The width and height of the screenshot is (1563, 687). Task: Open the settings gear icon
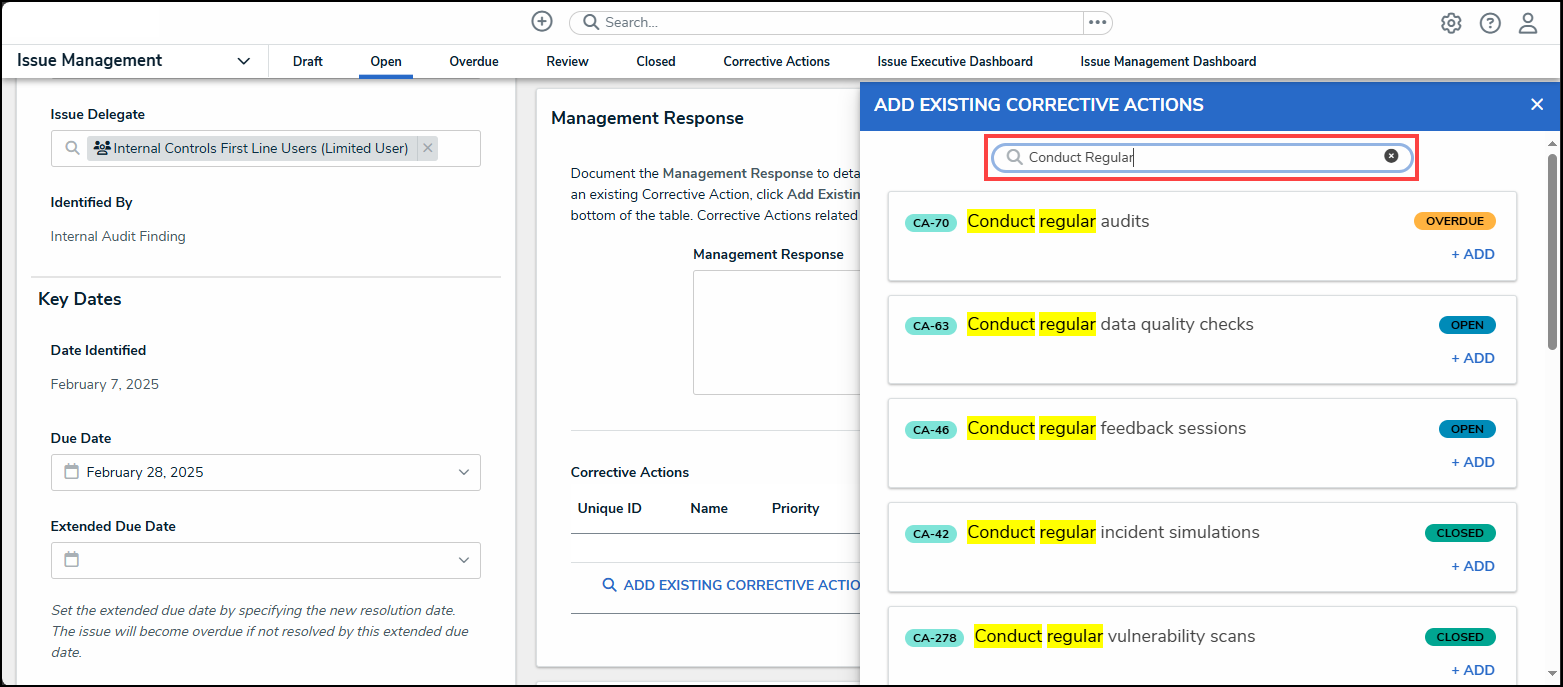pos(1451,23)
